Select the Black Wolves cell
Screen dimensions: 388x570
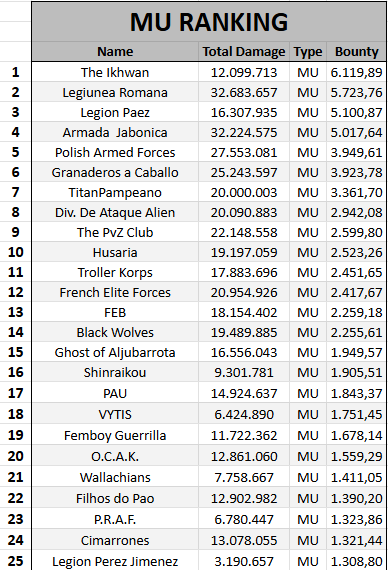[x=115, y=332]
